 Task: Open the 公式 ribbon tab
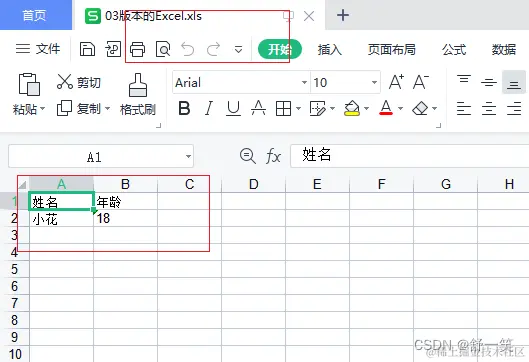(x=454, y=50)
